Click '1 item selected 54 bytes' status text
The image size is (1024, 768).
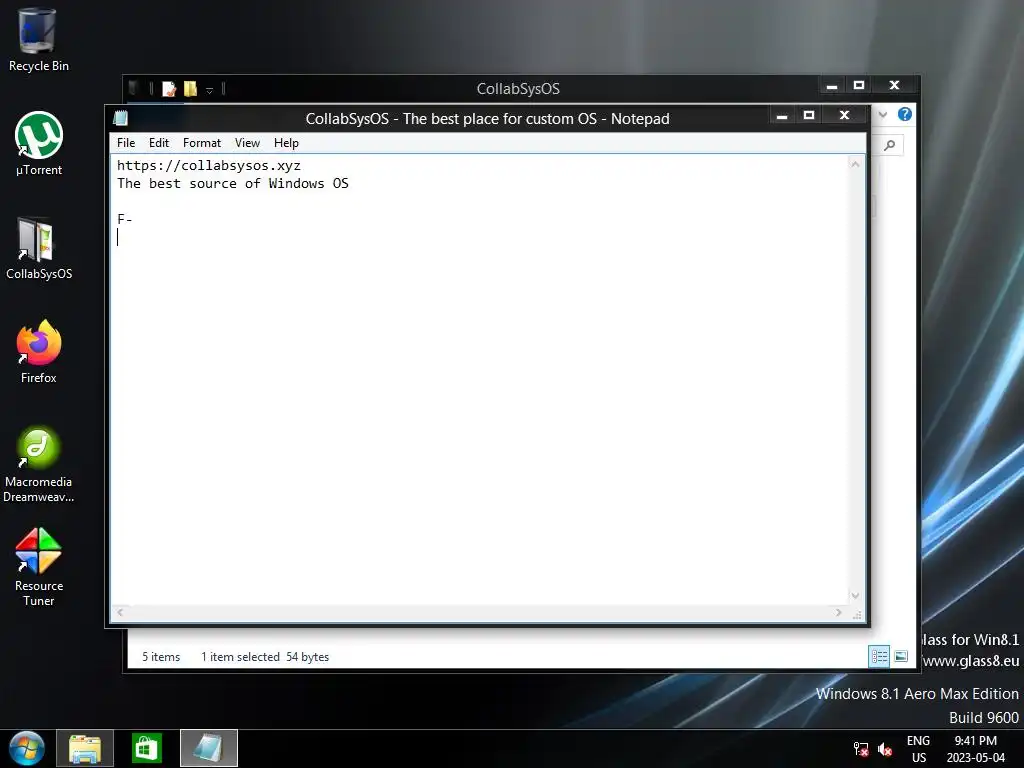pyautogui.click(x=265, y=657)
